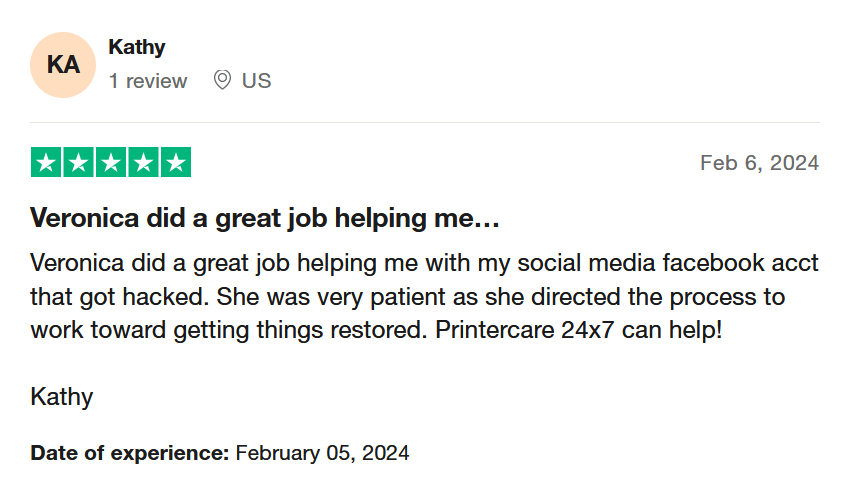The height and width of the screenshot is (486, 851).
Task: Click the word 'hacked' in the review
Action: (166, 296)
